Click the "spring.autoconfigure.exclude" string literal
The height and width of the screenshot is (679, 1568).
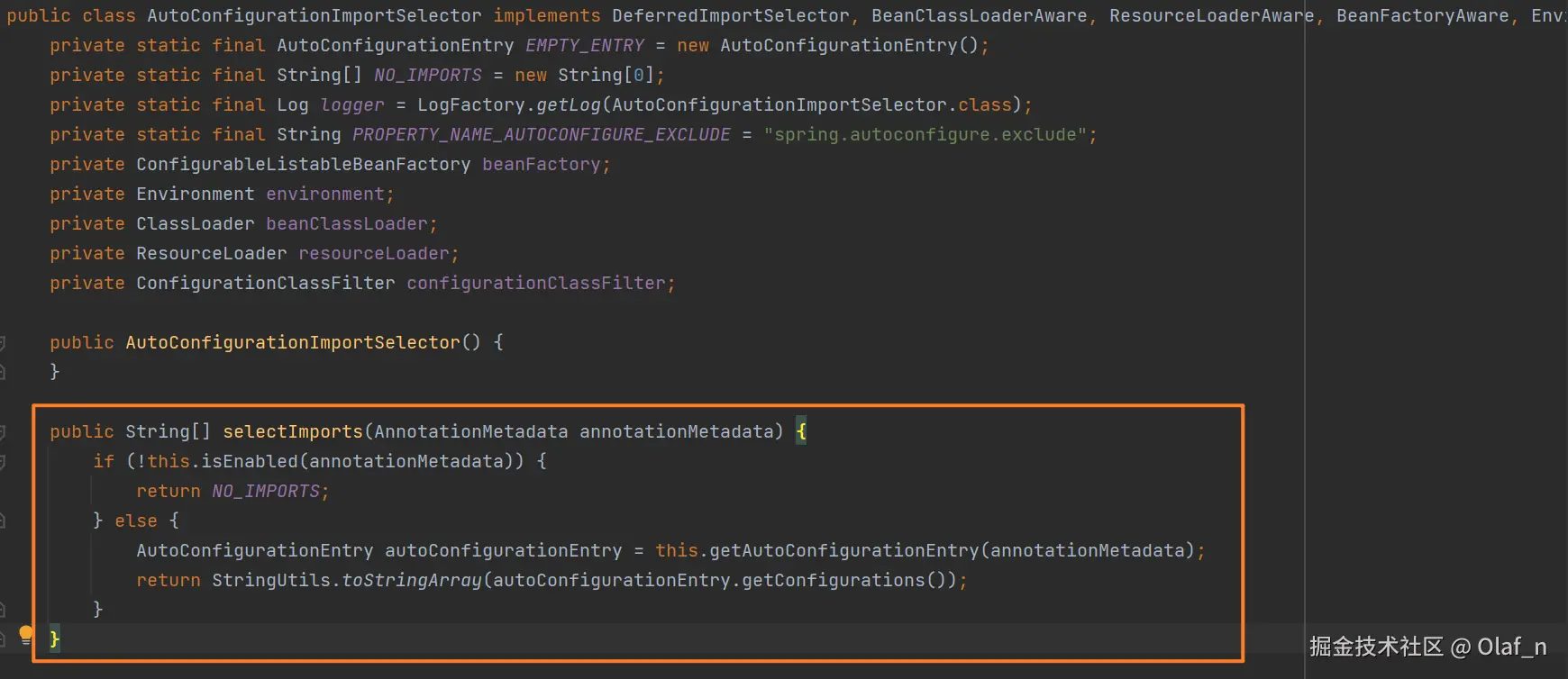pos(925,134)
